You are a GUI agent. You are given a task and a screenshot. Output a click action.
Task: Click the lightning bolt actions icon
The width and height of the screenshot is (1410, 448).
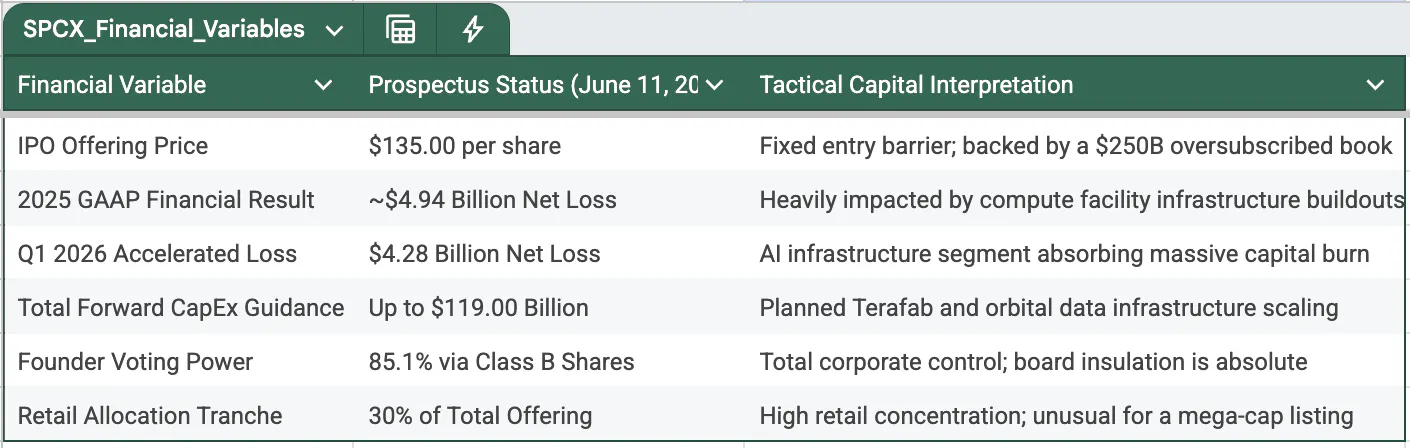pyautogui.click(x=472, y=29)
